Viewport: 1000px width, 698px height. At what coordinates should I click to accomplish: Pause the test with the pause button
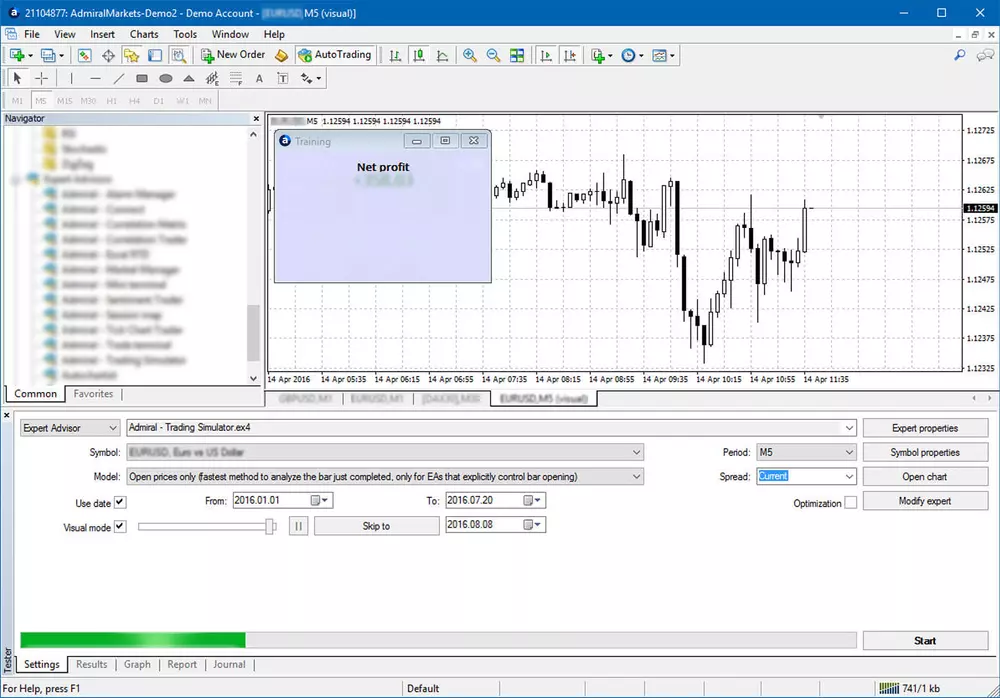[x=297, y=524]
